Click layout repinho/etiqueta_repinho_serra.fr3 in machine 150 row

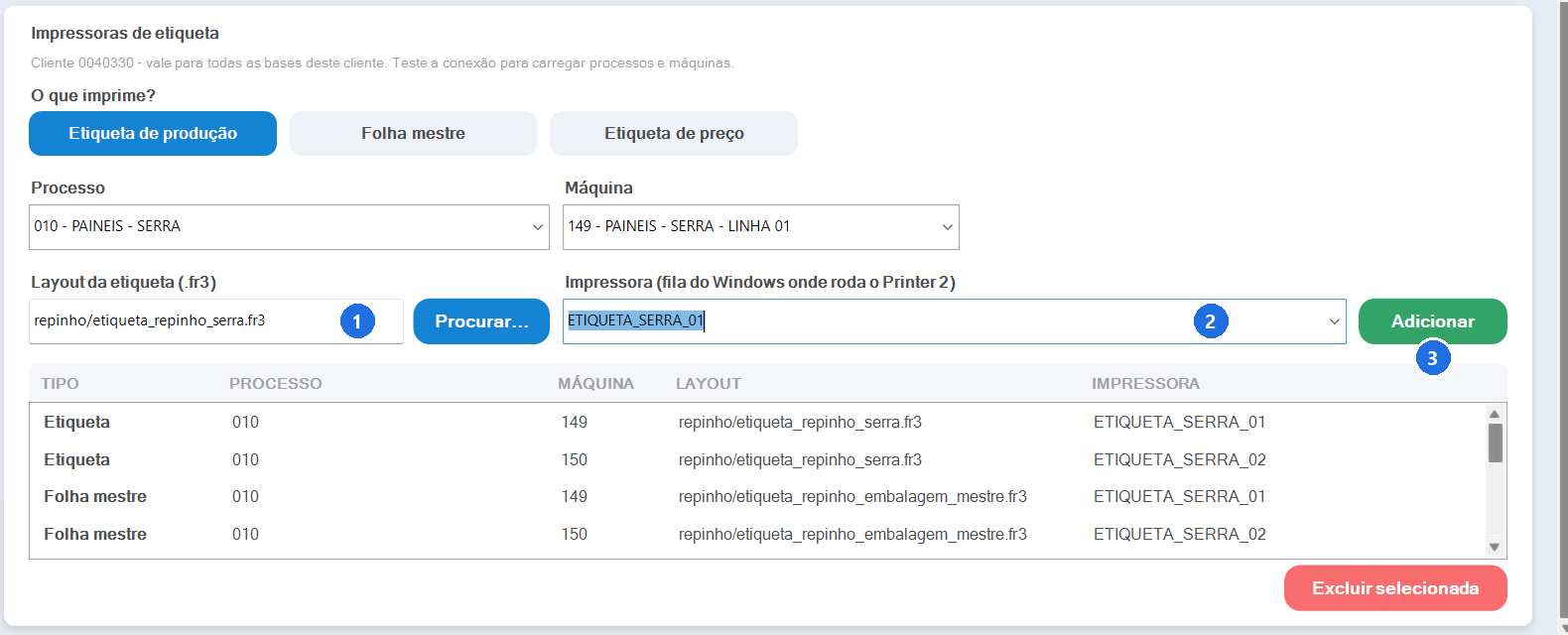800,460
